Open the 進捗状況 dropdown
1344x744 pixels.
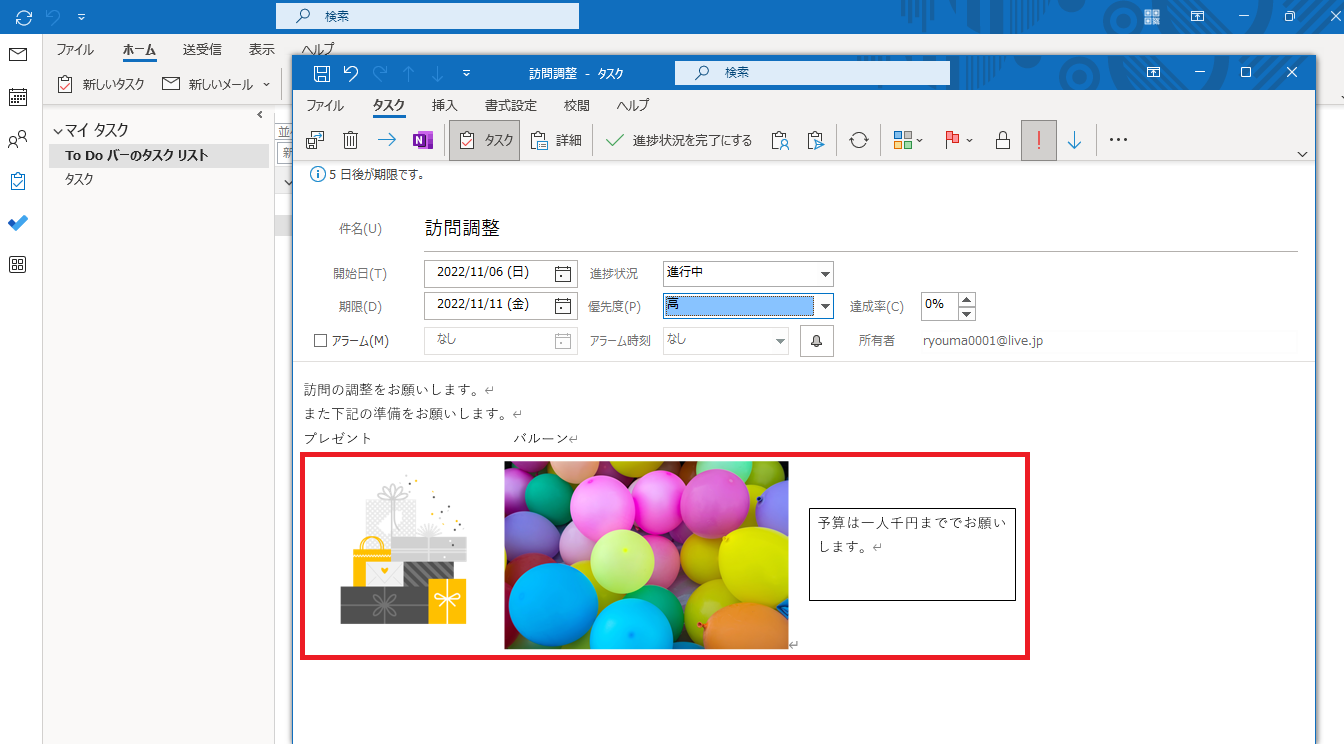(825, 274)
